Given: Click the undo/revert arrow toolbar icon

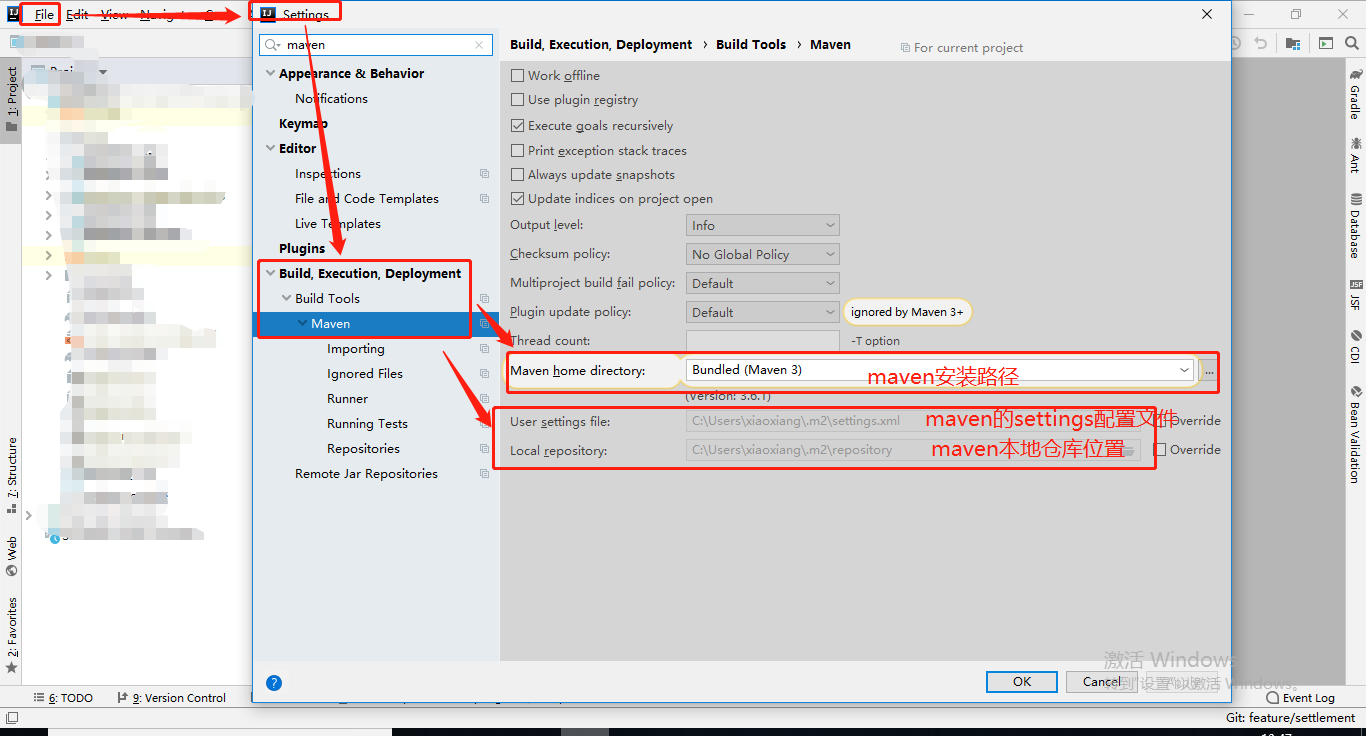Looking at the screenshot, I should click(1261, 43).
